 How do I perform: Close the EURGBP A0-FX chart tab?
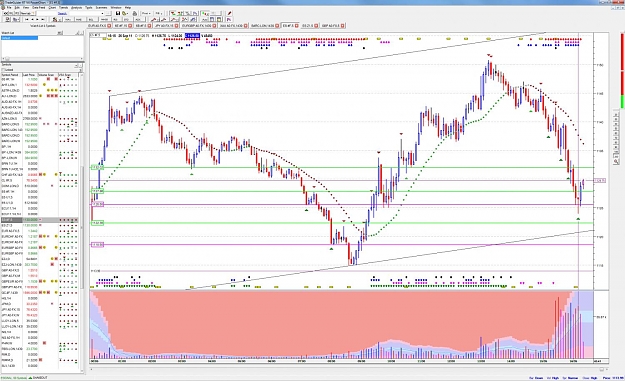pos(214,26)
